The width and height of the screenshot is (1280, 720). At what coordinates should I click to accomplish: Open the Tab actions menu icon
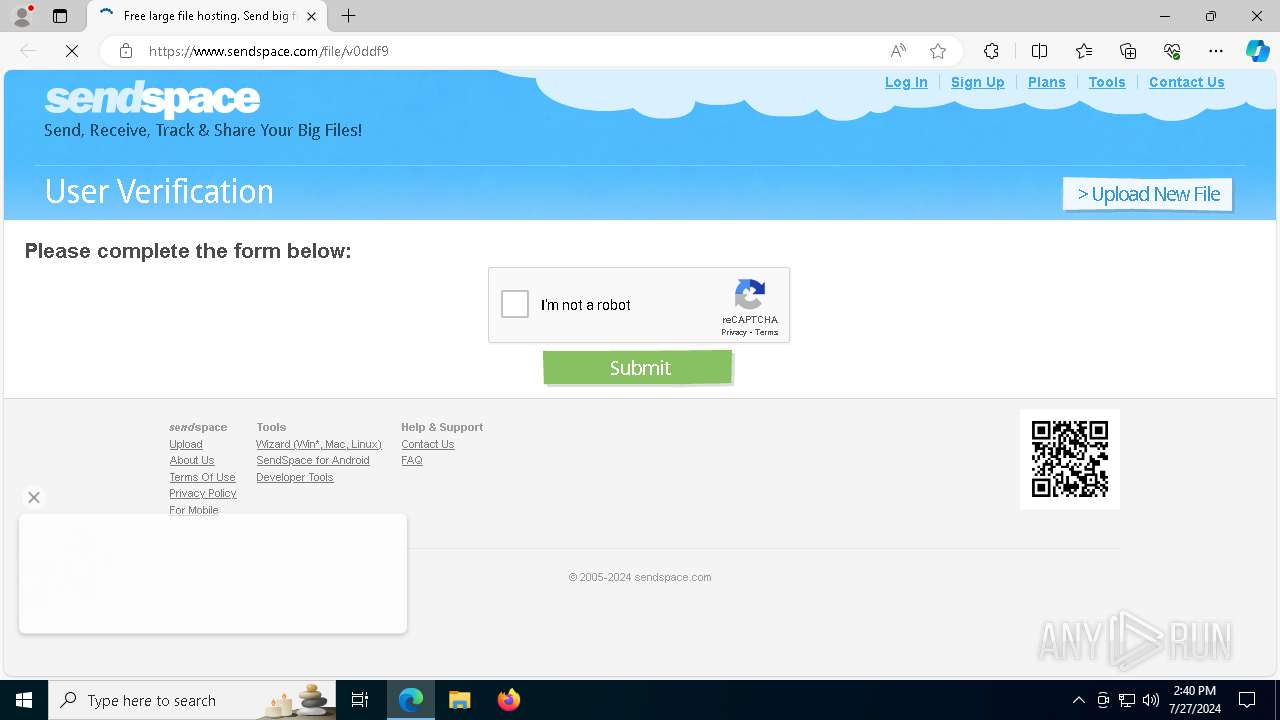point(60,16)
